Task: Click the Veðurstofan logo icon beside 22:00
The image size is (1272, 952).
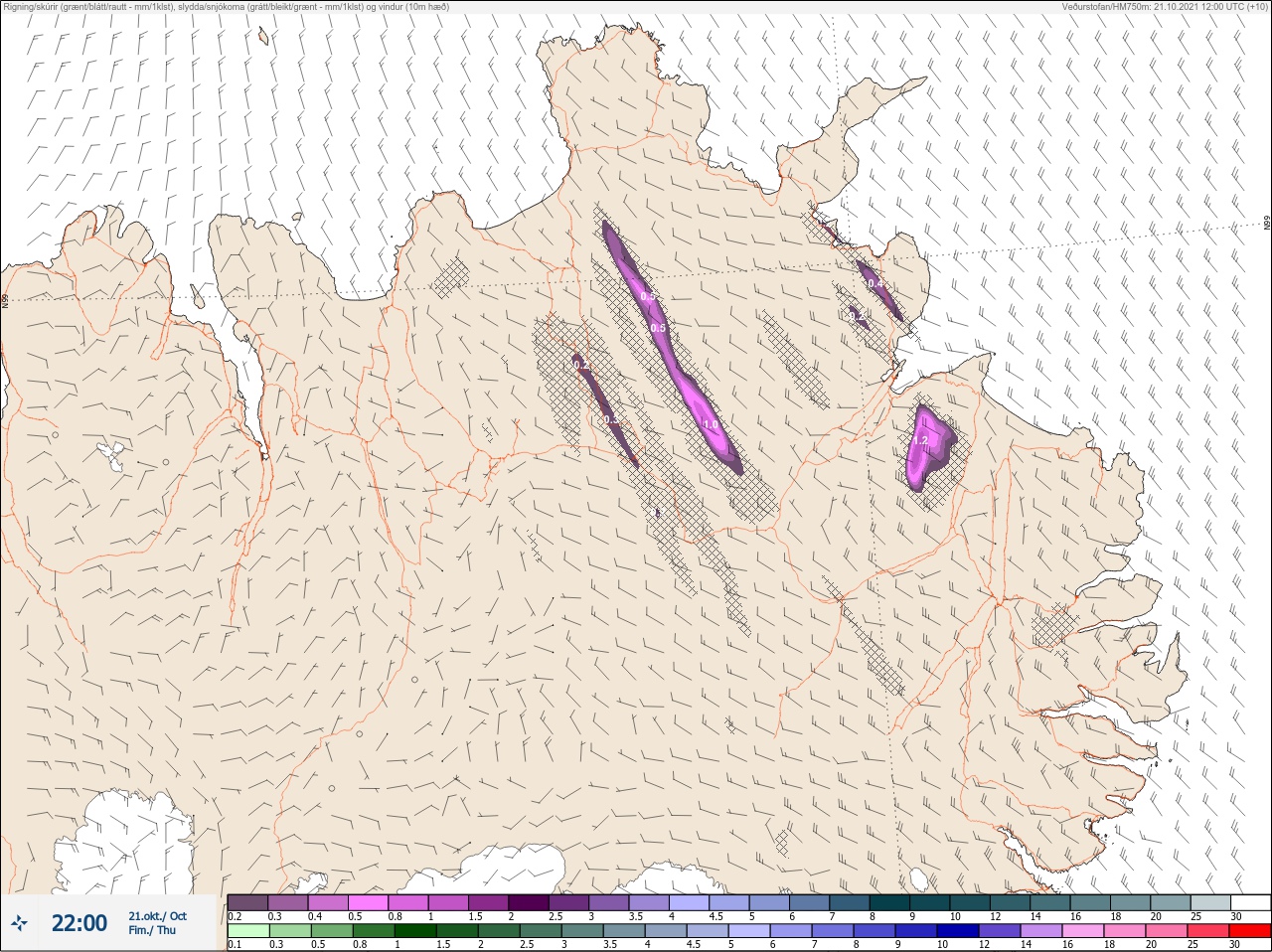Action: coord(20,923)
